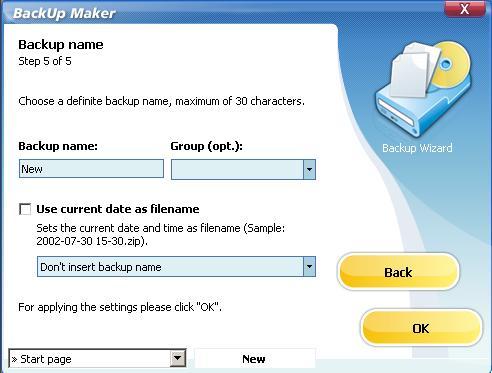Click the 'Group (opt.):' label
The width and height of the screenshot is (492, 373).
coord(206,146)
